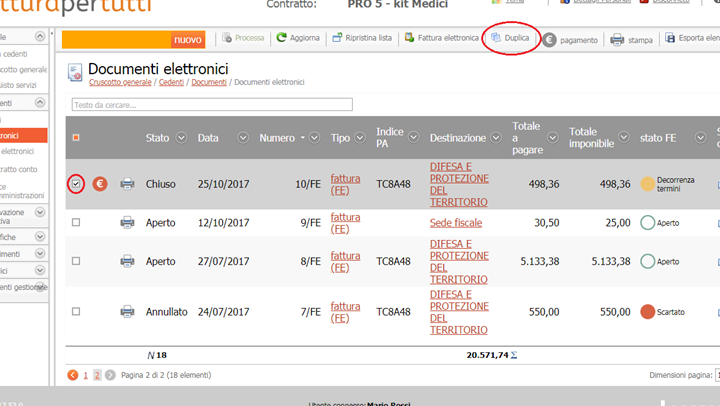
Task: Open 'cedenti' sidebar menu item
Action: (15, 54)
